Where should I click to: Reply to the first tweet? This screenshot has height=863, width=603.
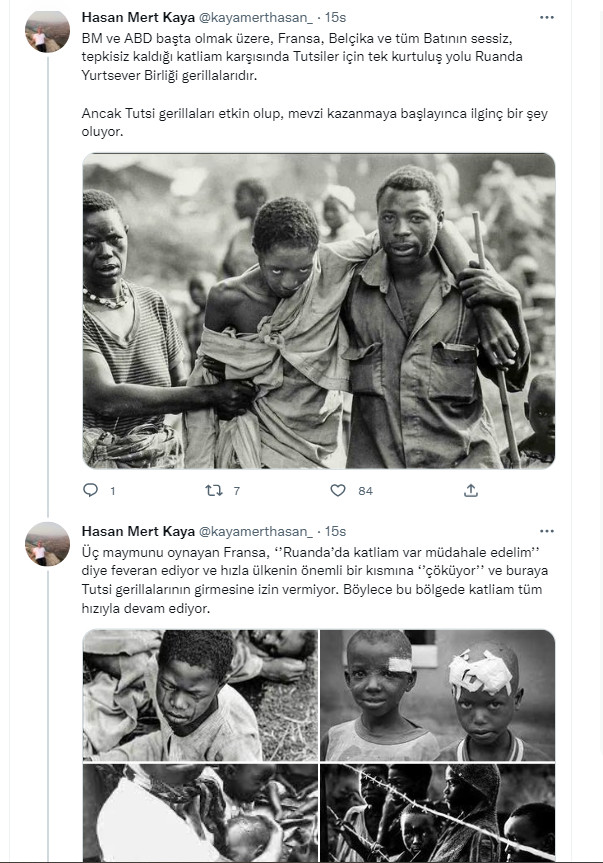point(91,490)
